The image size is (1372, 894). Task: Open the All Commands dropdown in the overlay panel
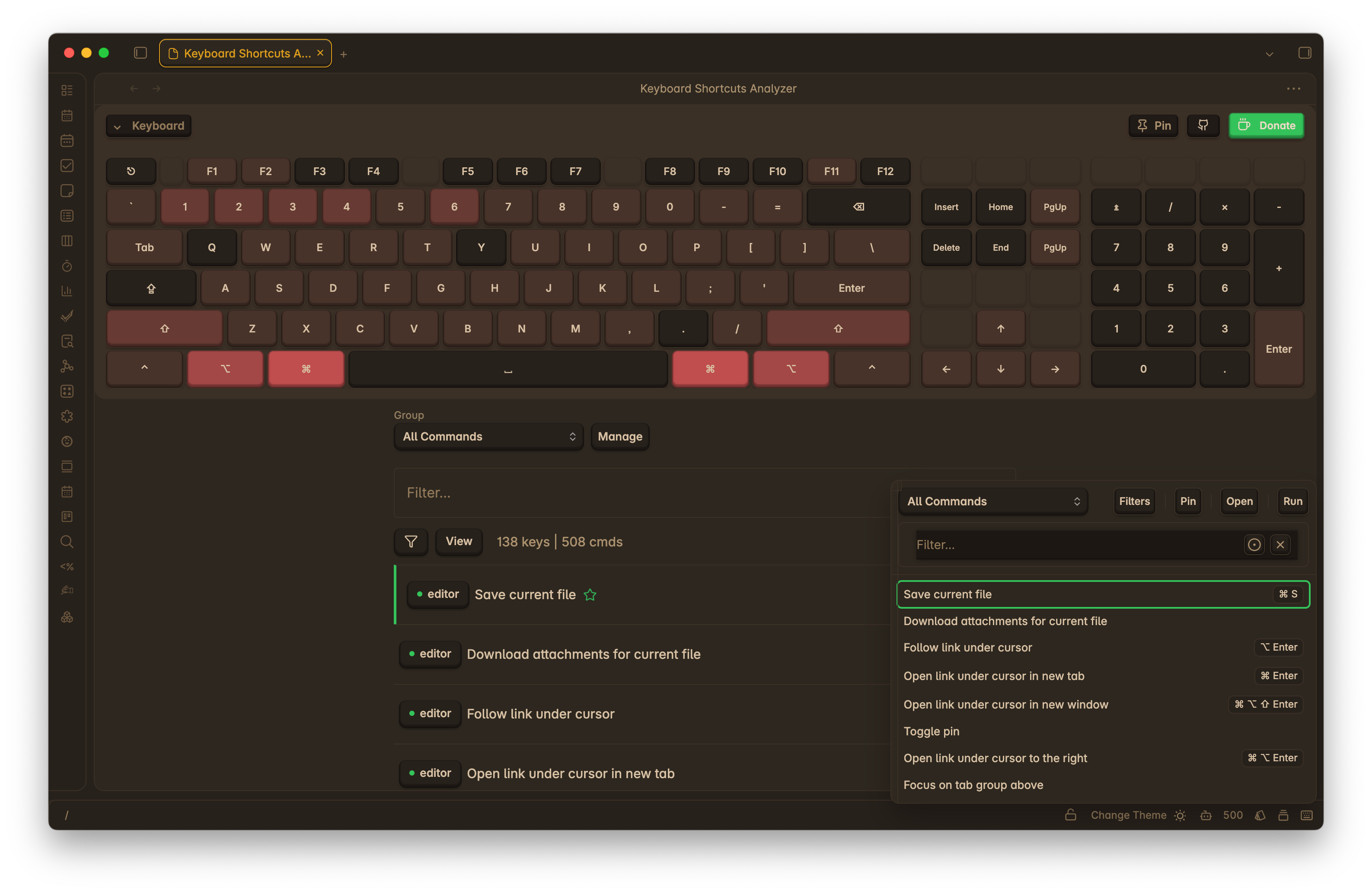992,501
